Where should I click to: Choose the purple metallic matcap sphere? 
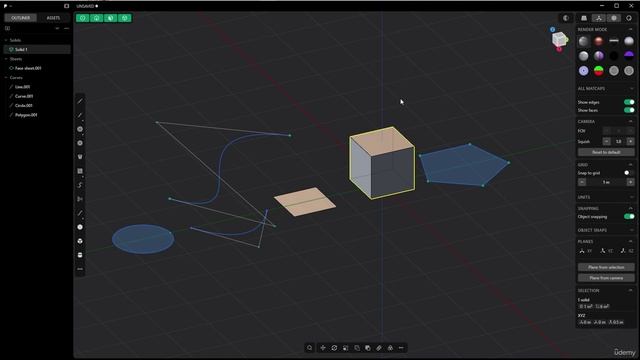pyautogui.click(x=599, y=56)
